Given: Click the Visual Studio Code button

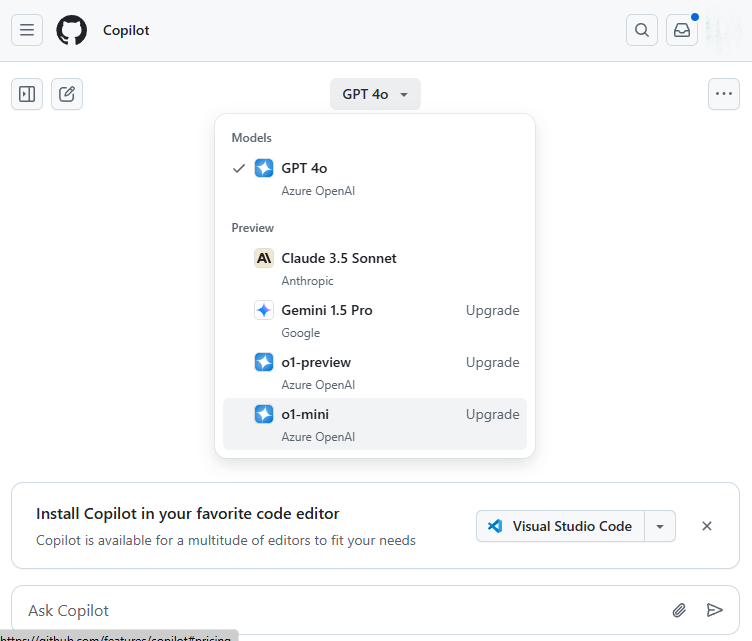Looking at the screenshot, I should click(x=560, y=526).
